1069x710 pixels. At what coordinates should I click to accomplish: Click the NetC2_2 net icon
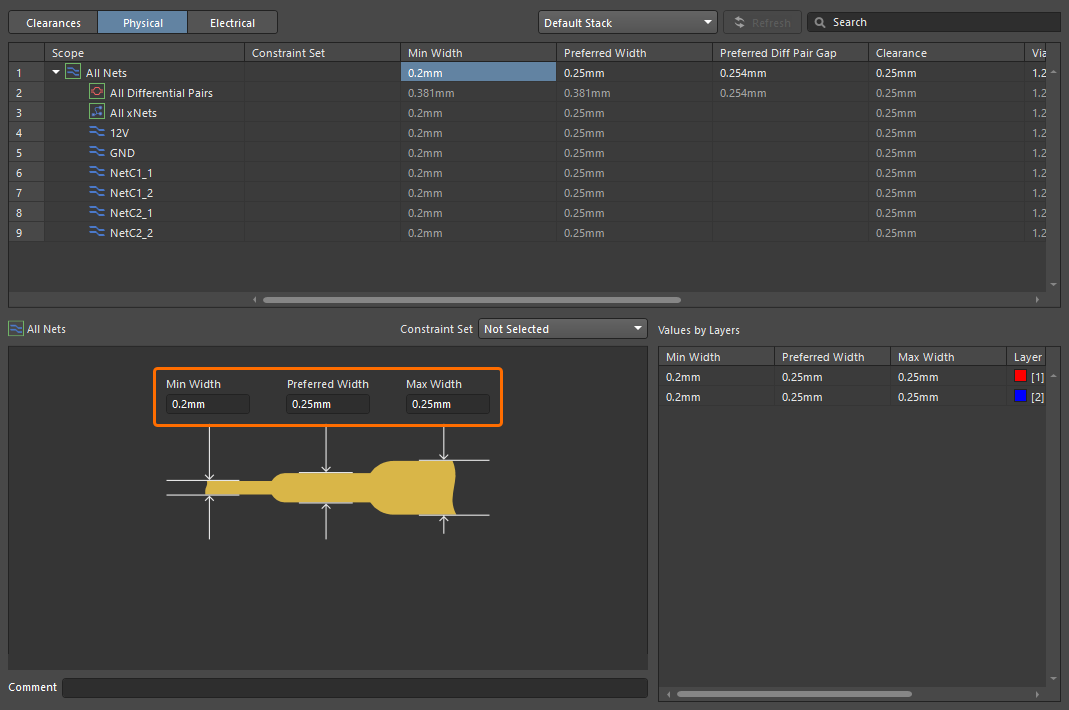pos(97,232)
